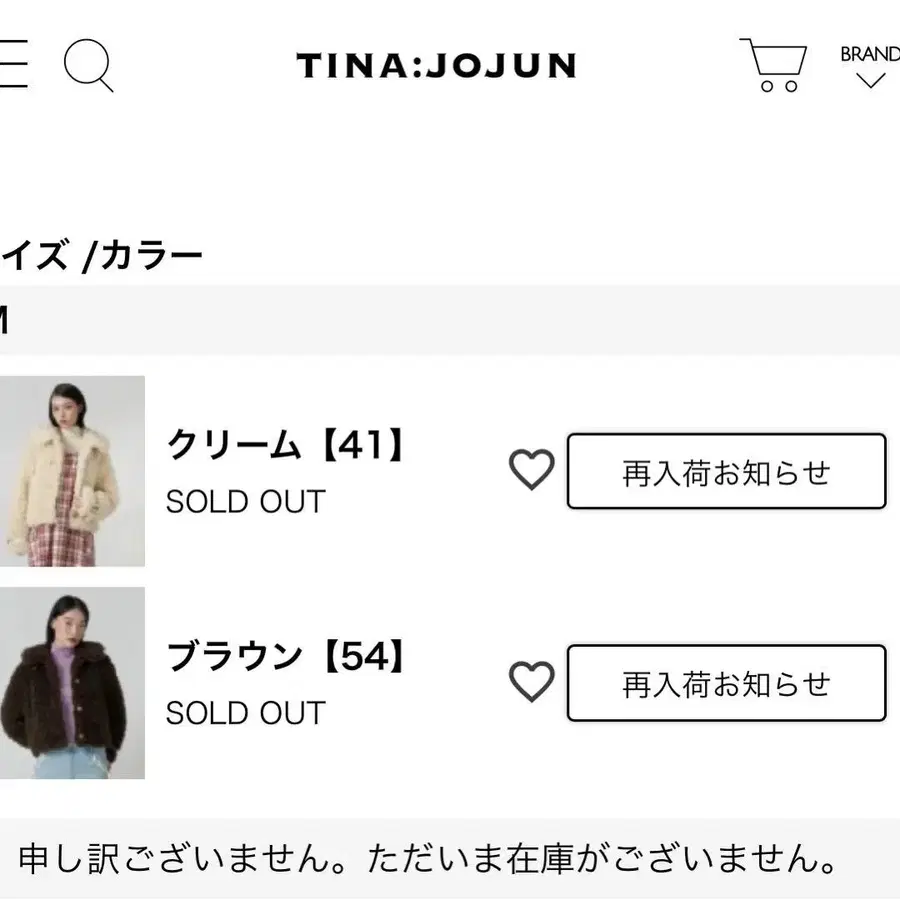Favorite the brown color with heart icon
This screenshot has height=900, width=900.
pyautogui.click(x=531, y=681)
